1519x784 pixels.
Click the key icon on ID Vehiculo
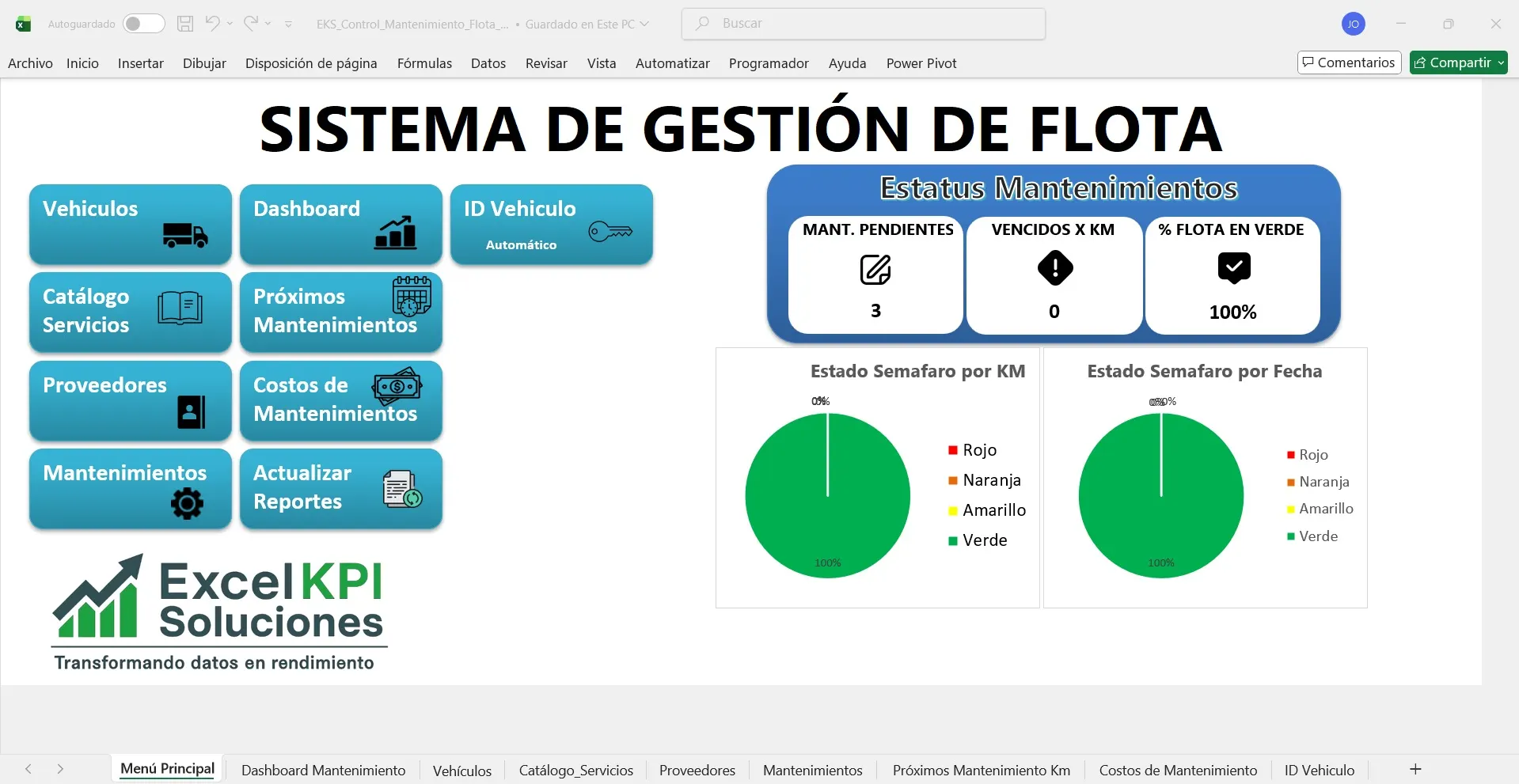point(612,232)
